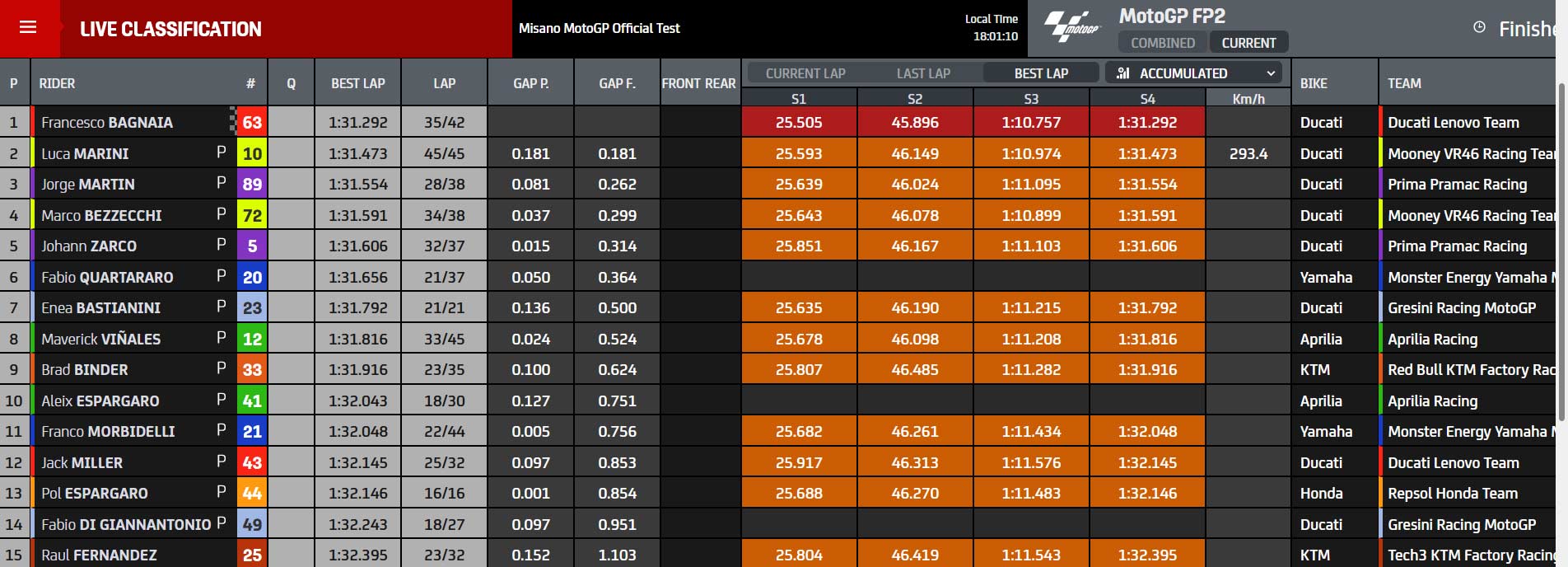
Task: Expand dropdown chevron next to ACCUMULATED
Action: click(1271, 73)
